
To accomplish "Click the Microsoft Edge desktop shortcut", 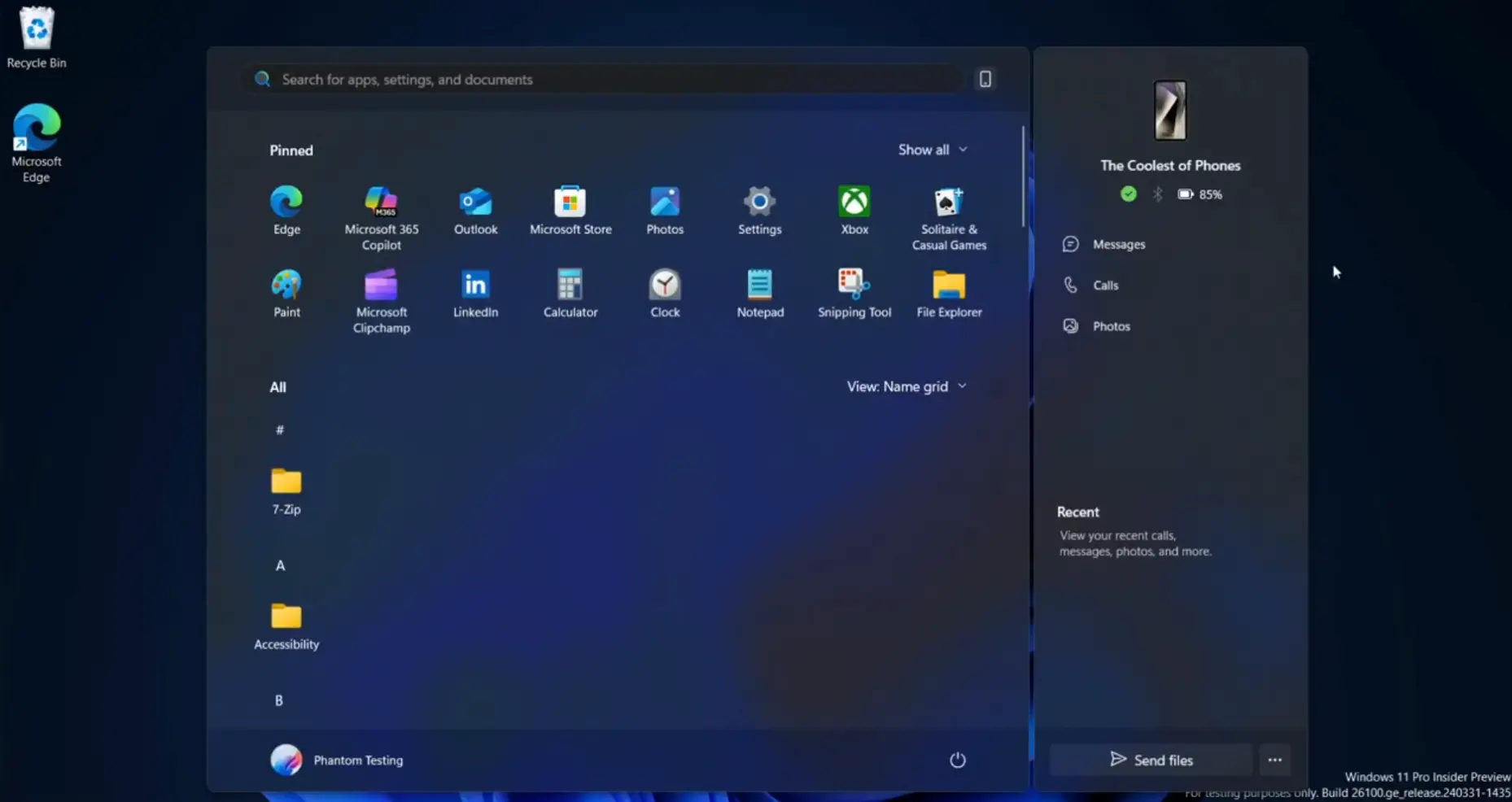I will [x=37, y=143].
